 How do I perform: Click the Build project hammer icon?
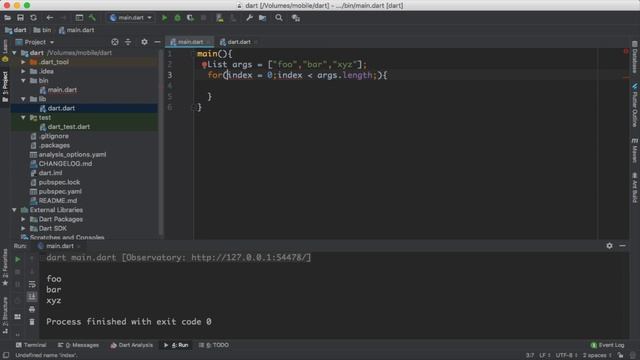point(93,18)
